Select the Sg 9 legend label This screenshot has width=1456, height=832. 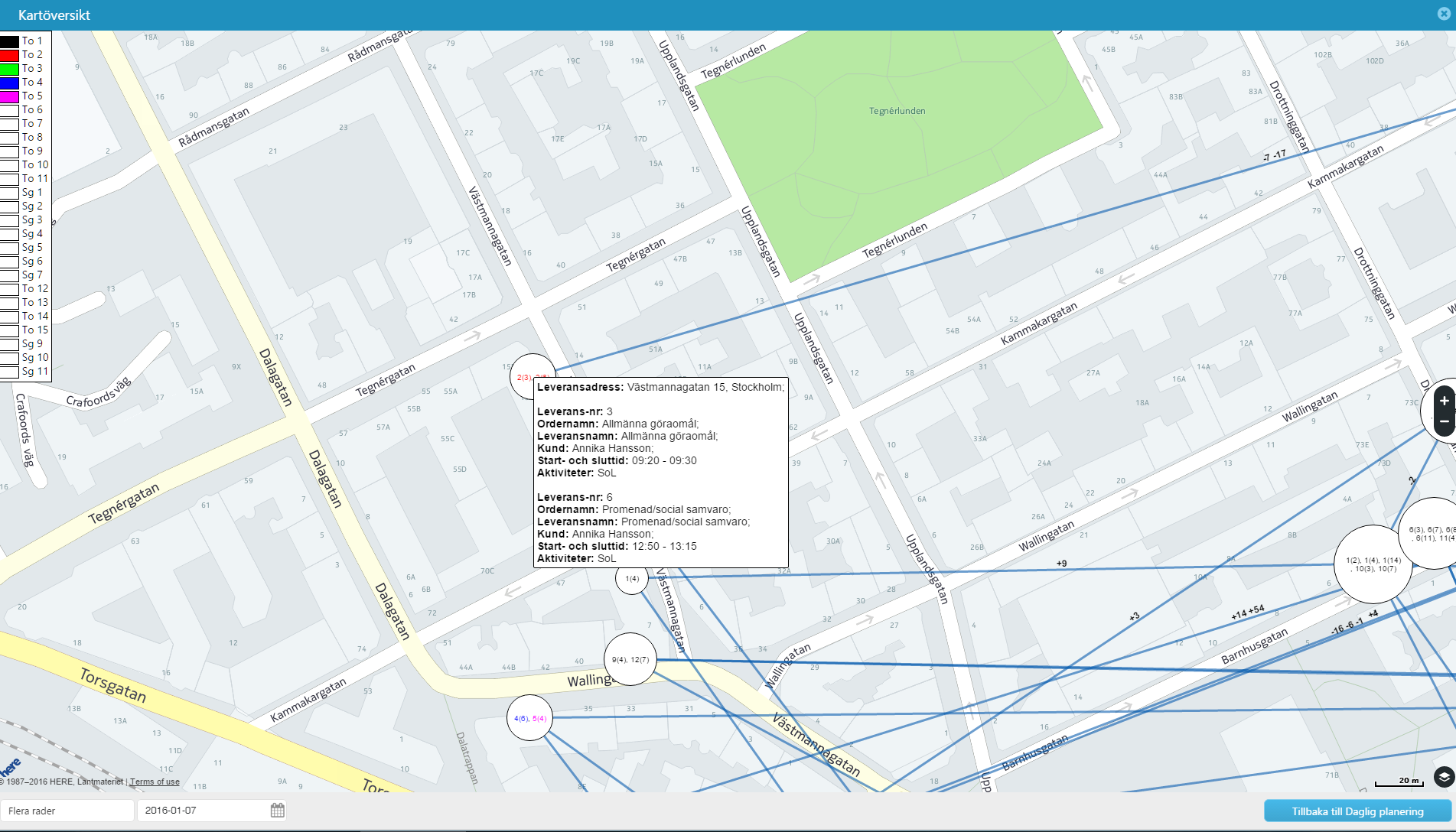pyautogui.click(x=32, y=344)
